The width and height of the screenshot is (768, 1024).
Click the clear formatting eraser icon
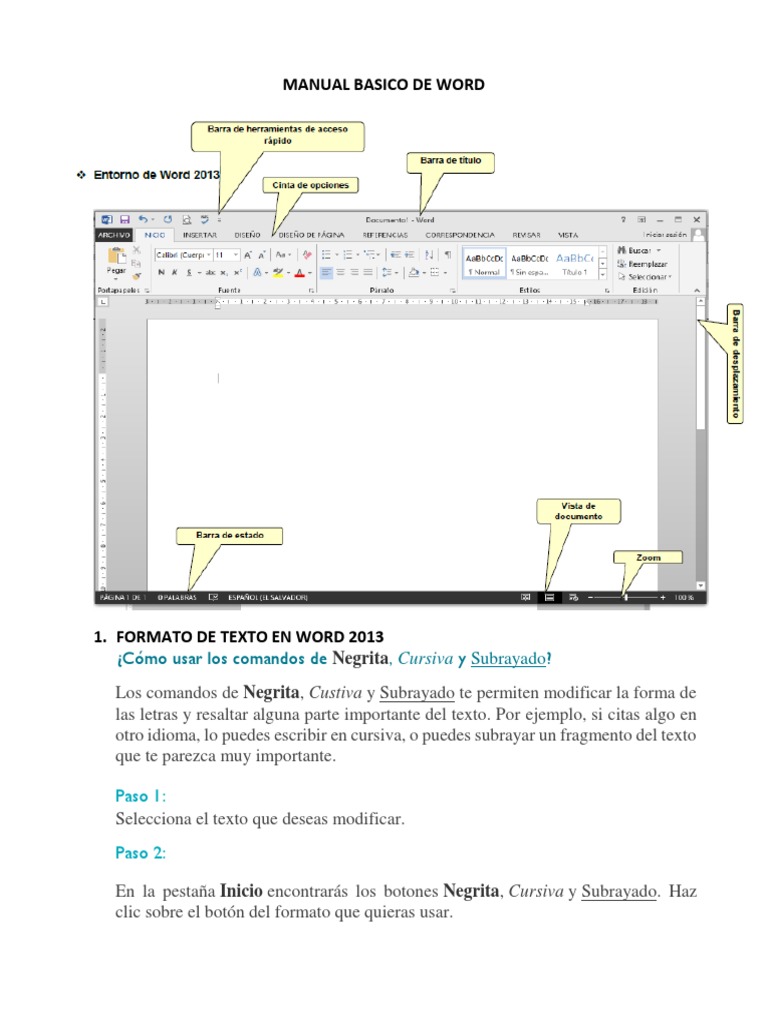(x=307, y=255)
